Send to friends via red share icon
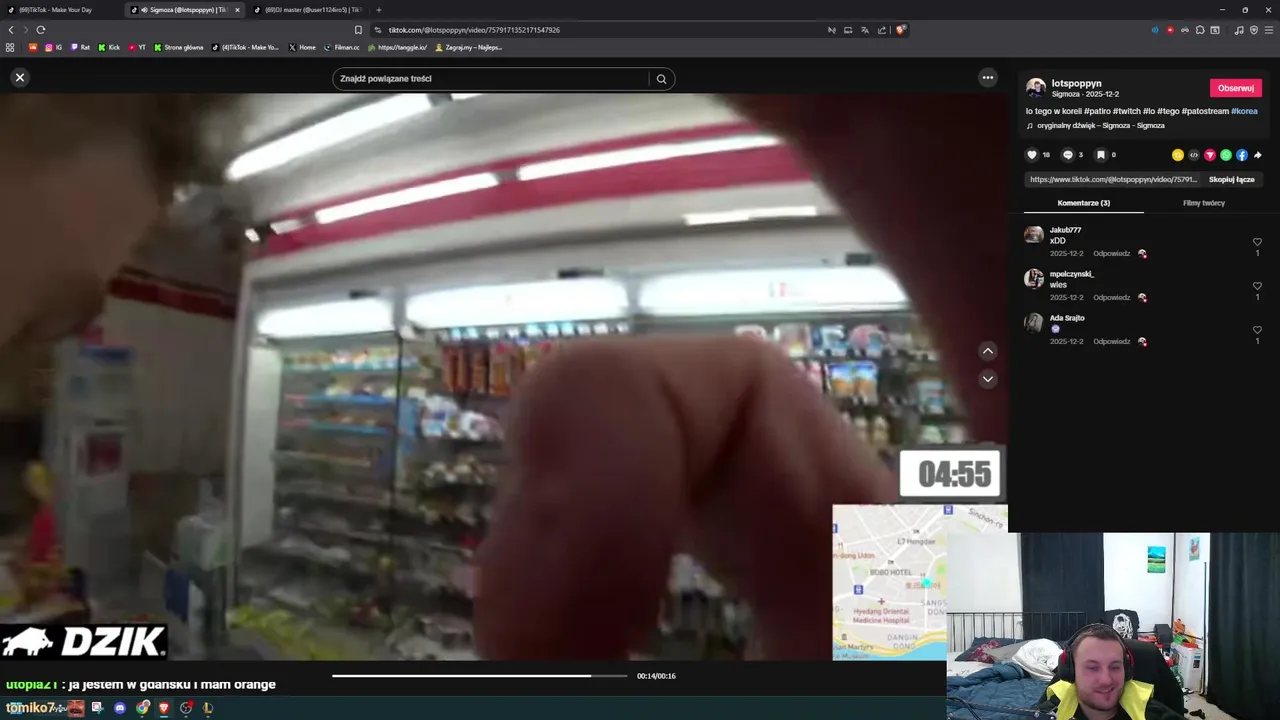 click(x=1210, y=155)
